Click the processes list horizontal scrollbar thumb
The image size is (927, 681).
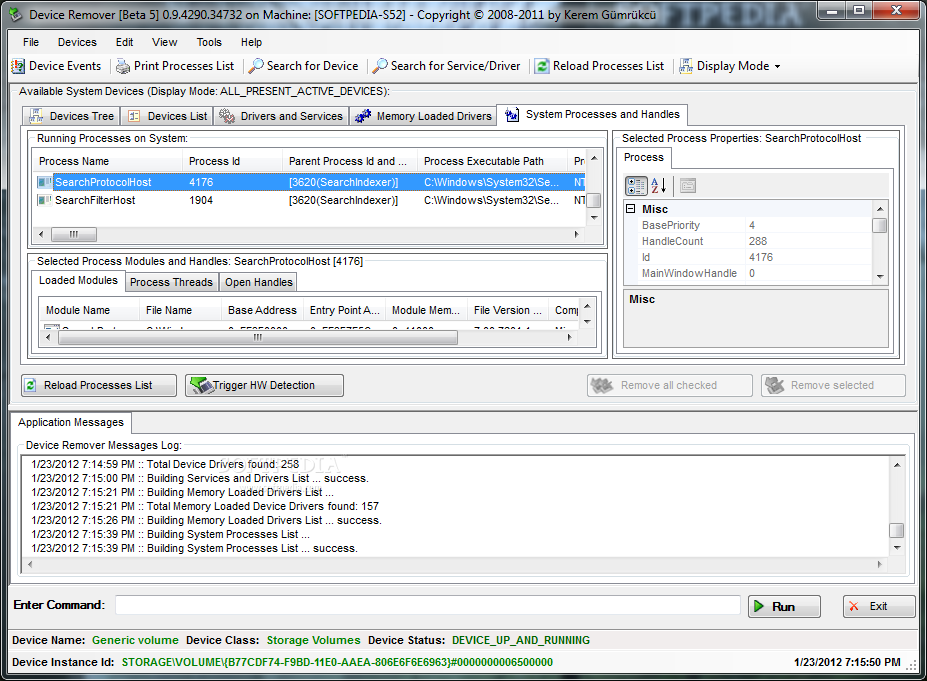click(74, 234)
